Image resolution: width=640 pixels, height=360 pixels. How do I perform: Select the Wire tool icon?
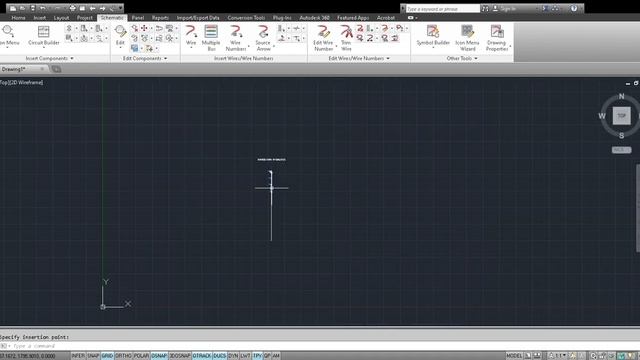(191, 32)
